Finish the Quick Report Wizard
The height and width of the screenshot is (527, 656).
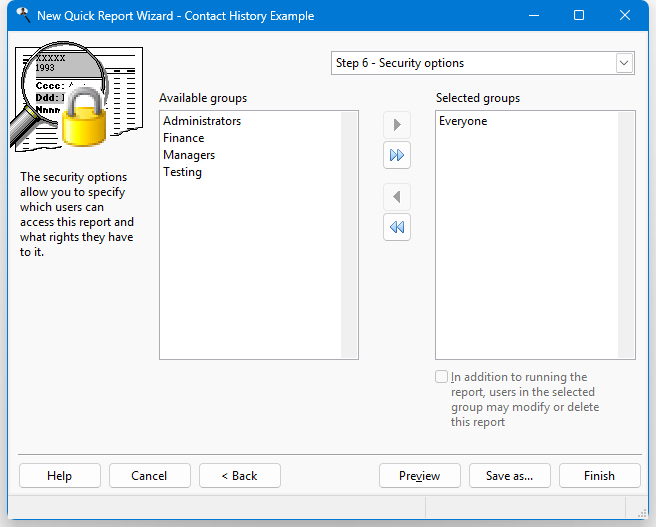tap(599, 476)
